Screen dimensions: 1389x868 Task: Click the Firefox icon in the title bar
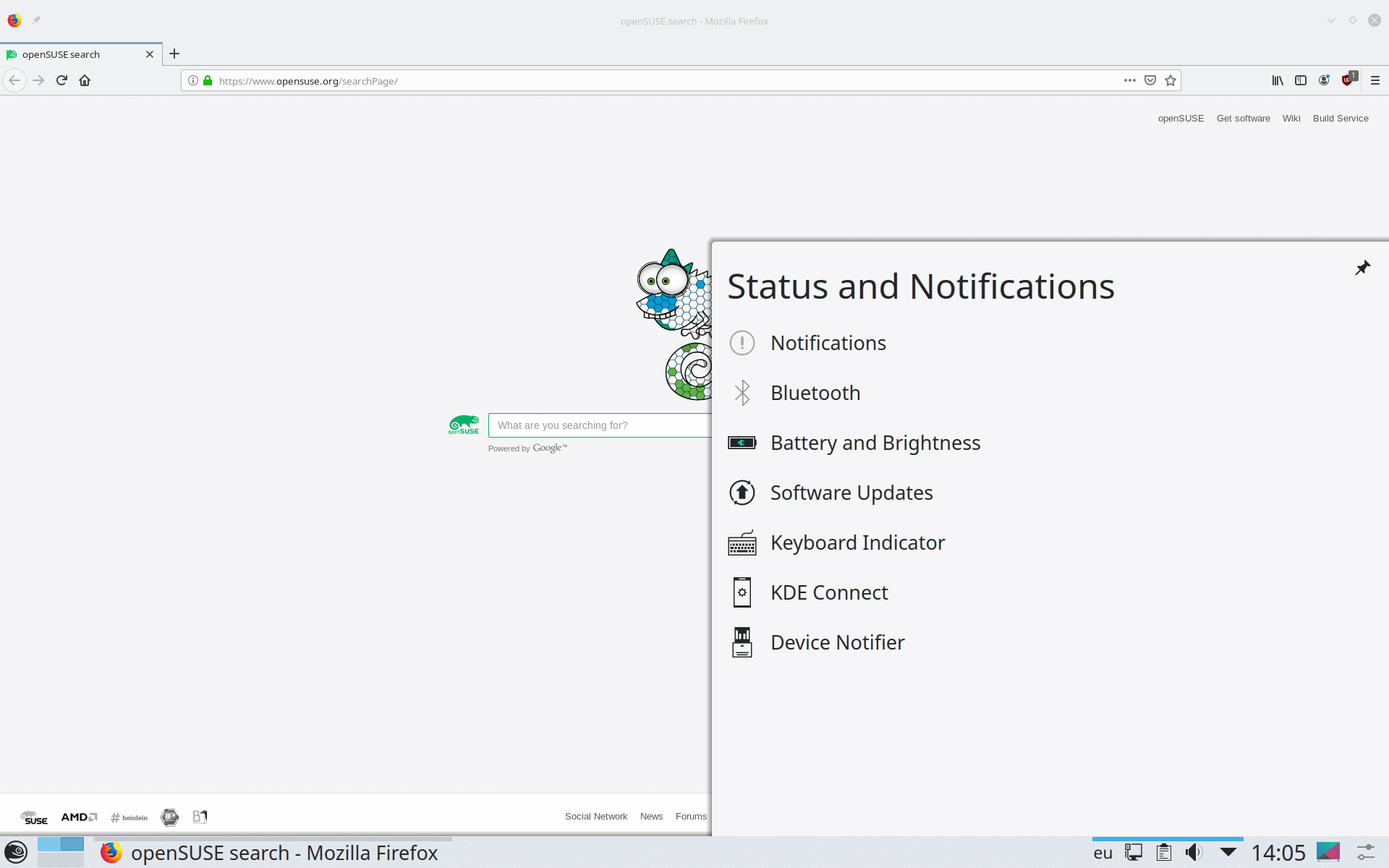click(x=14, y=20)
